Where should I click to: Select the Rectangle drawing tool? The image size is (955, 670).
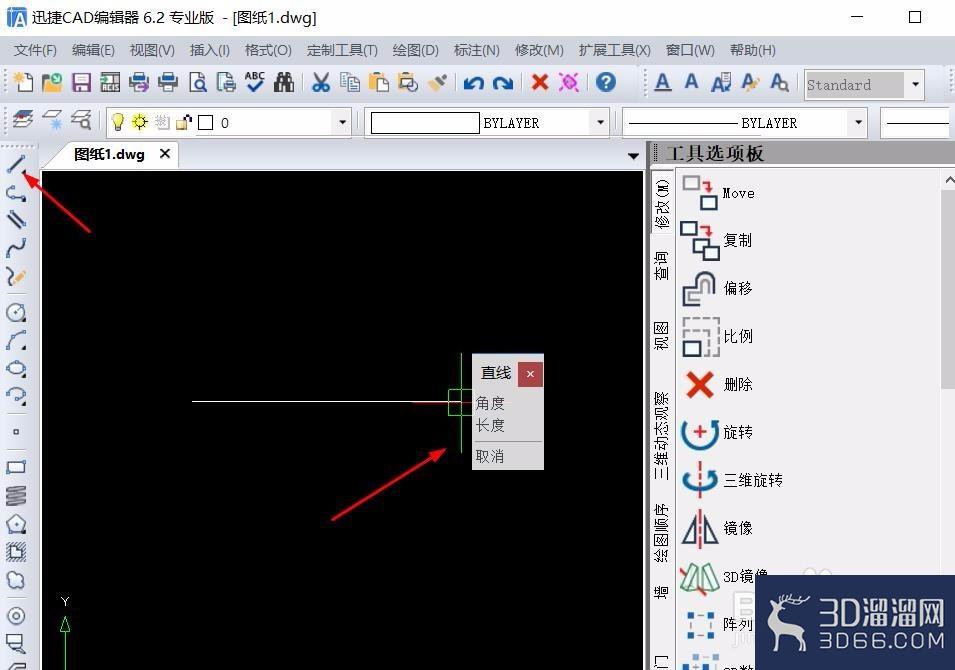[x=16, y=467]
